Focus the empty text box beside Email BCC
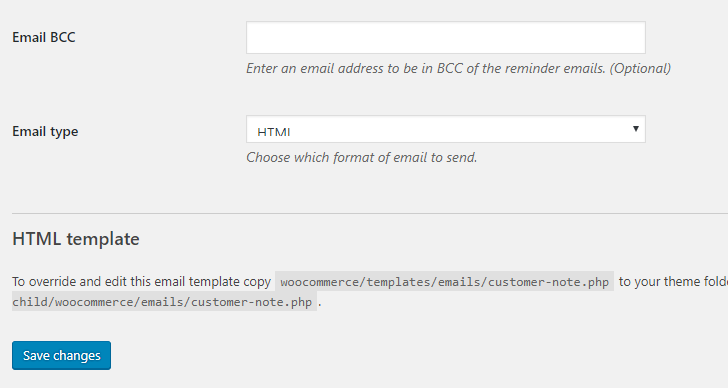This screenshot has height=388, width=728. (x=446, y=37)
